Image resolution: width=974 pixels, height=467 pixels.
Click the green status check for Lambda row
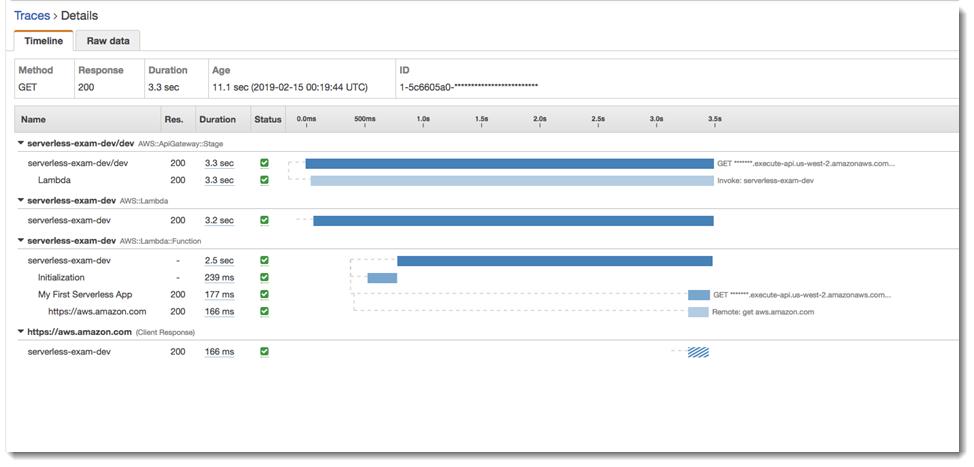[x=264, y=181]
